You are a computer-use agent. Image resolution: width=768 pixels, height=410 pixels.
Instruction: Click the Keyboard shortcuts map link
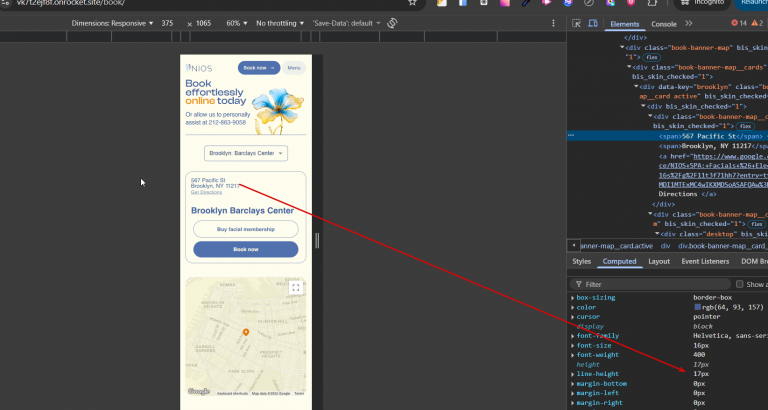click(233, 393)
